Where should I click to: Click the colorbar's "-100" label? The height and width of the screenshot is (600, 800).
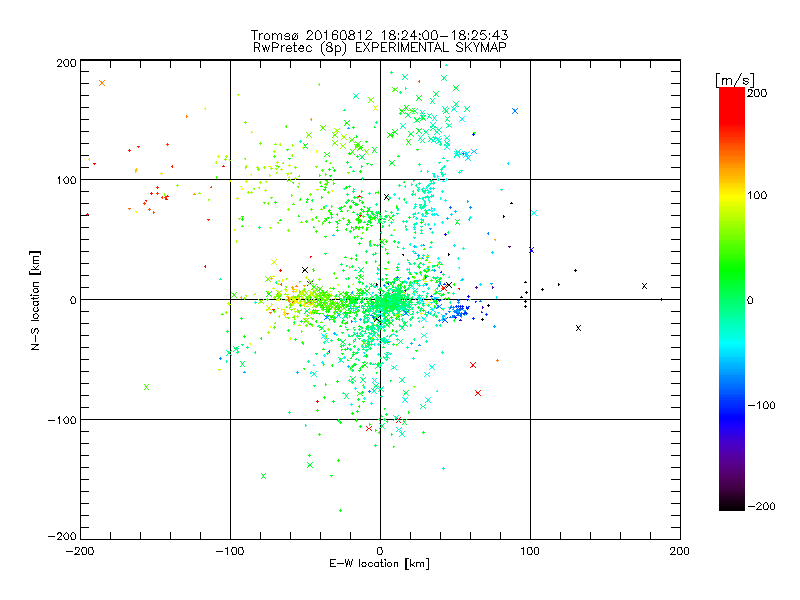[761, 405]
